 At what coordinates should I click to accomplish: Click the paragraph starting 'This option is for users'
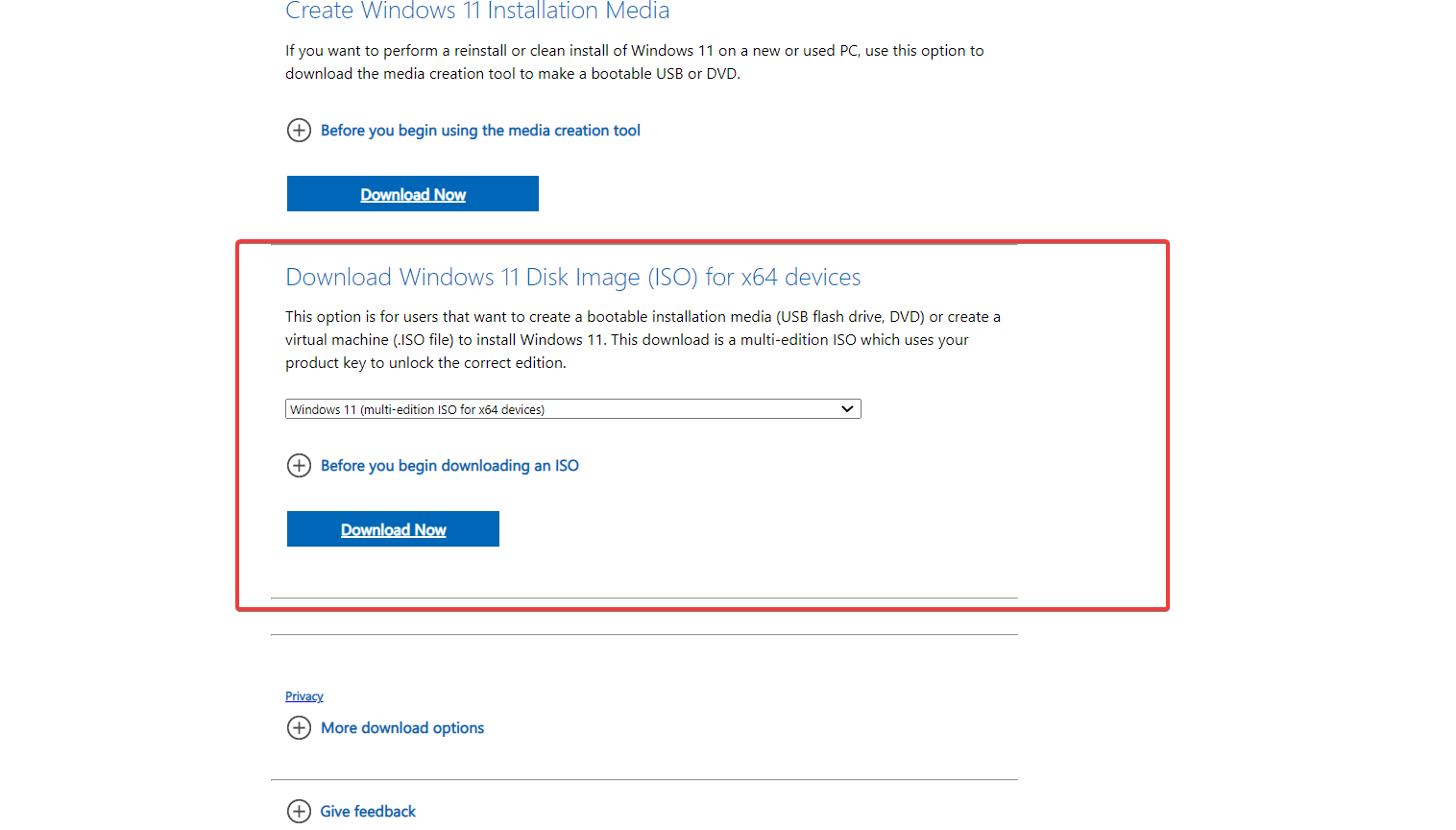(x=643, y=340)
